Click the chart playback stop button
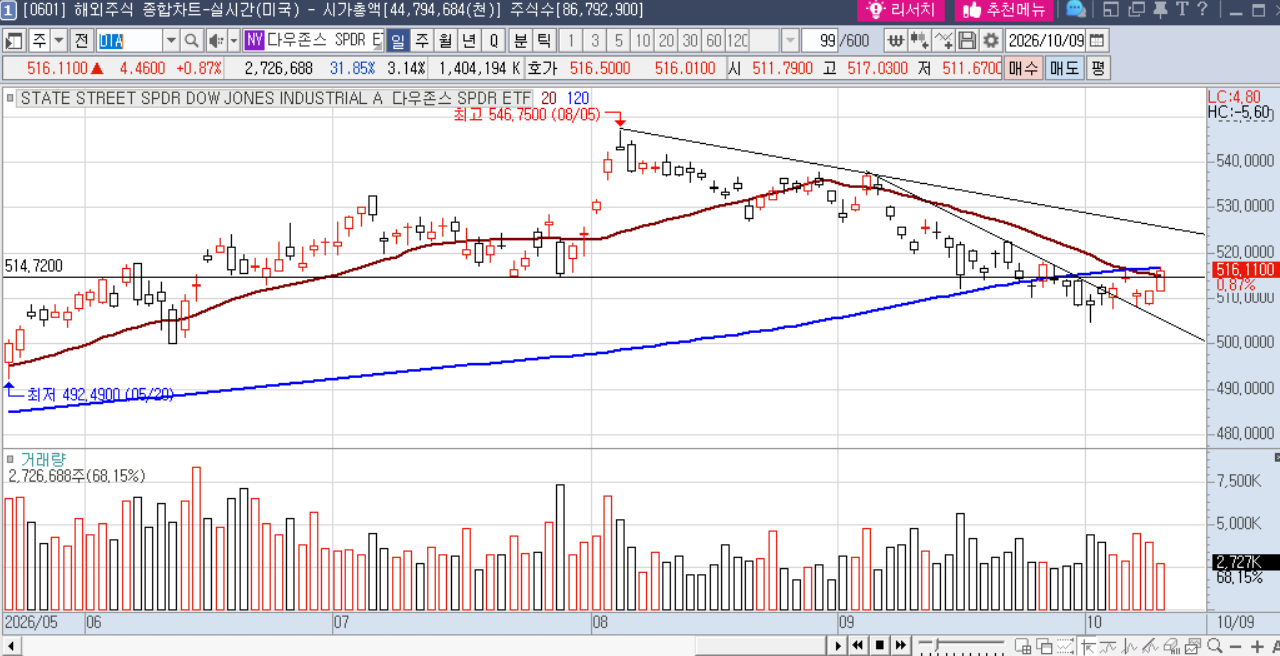 (879, 646)
